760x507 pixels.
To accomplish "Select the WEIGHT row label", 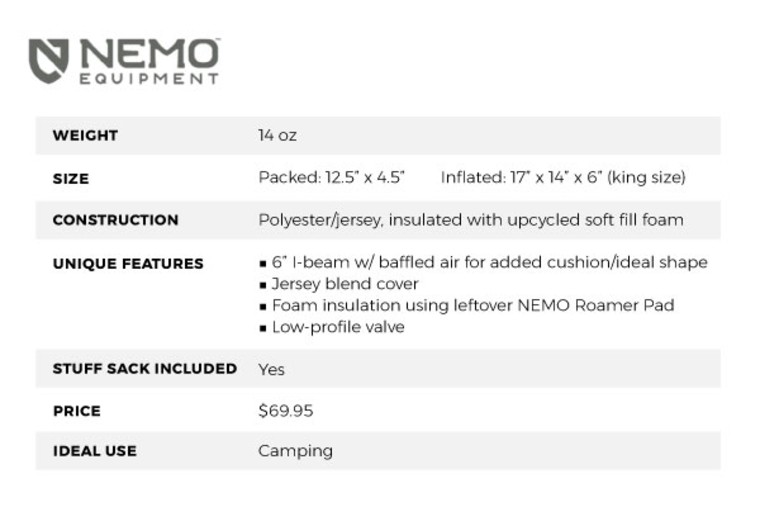I will tap(85, 135).
